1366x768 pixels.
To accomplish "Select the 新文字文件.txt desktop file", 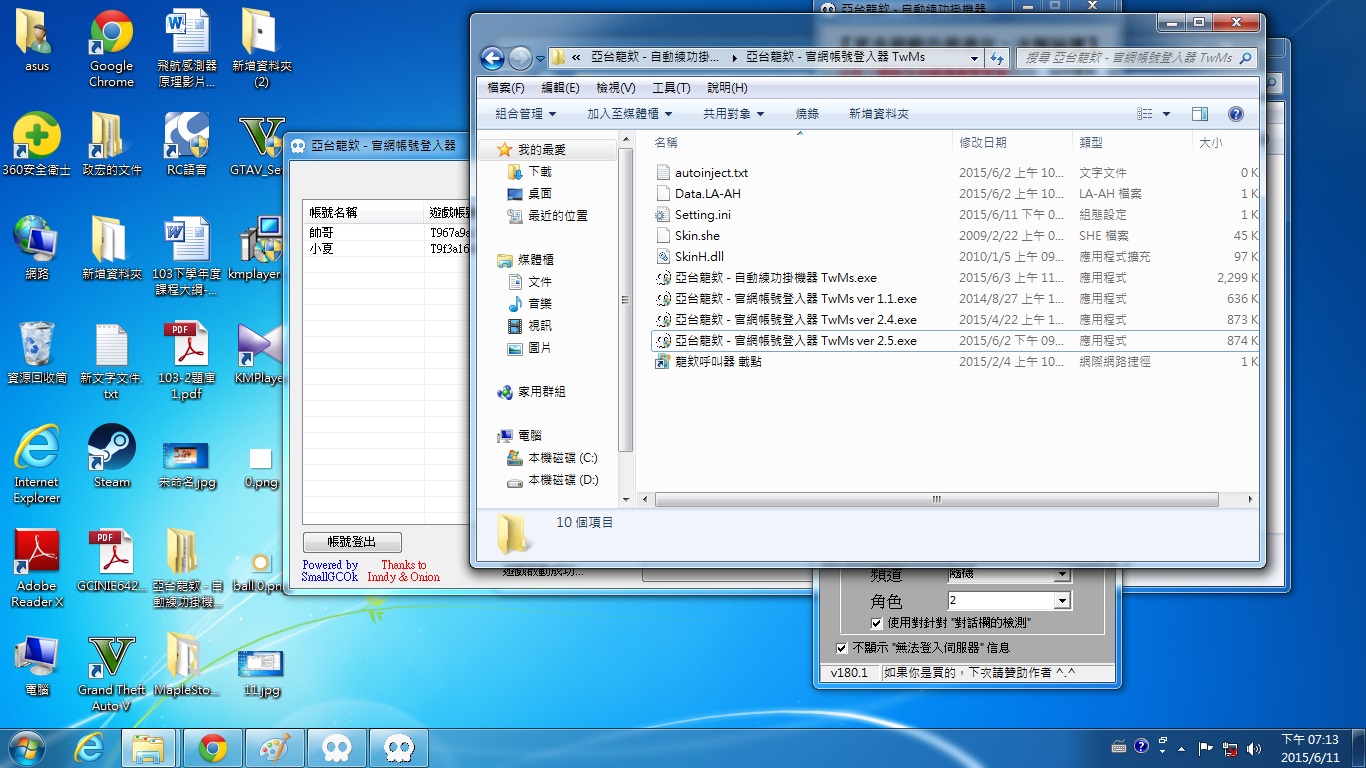I will [x=111, y=360].
